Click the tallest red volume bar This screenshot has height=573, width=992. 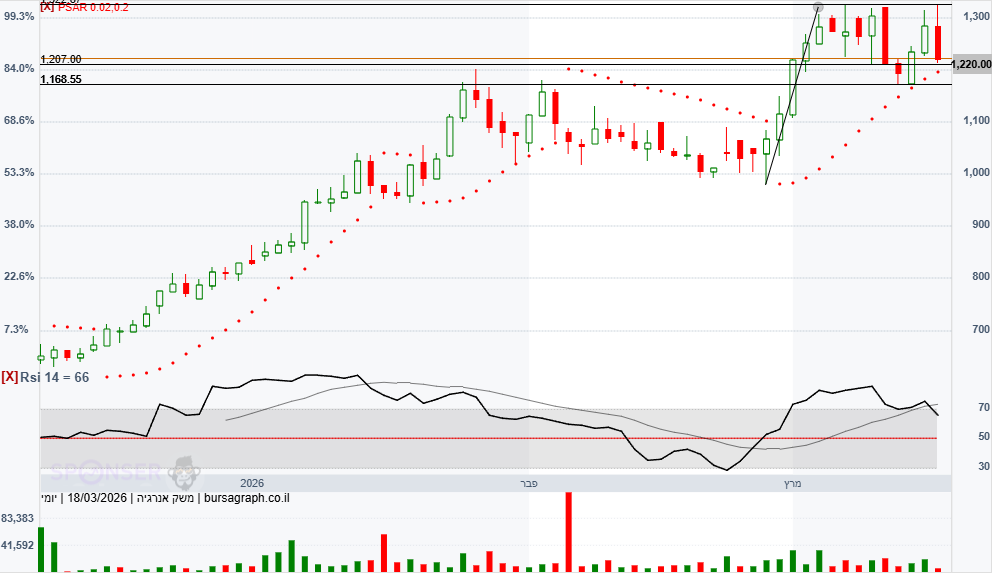coord(568,531)
